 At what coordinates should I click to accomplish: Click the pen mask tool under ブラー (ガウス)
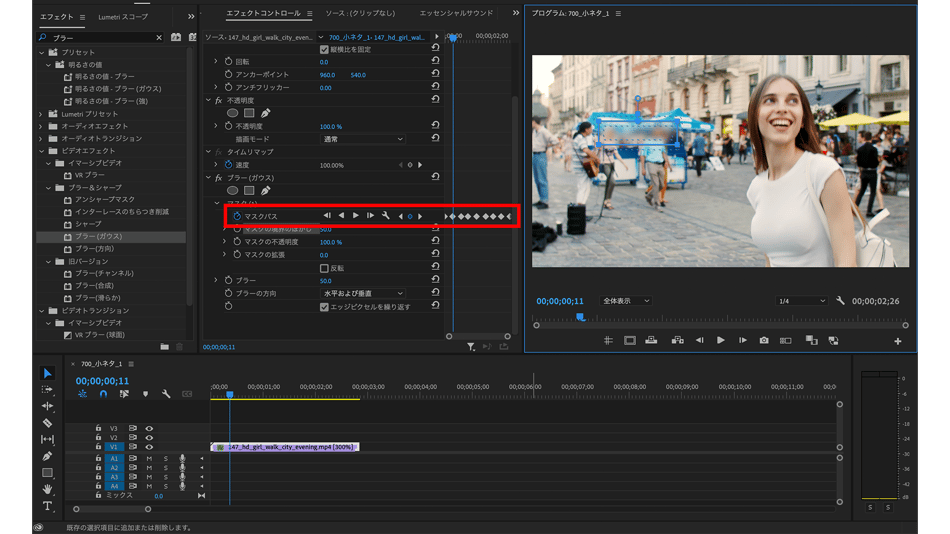(x=266, y=190)
